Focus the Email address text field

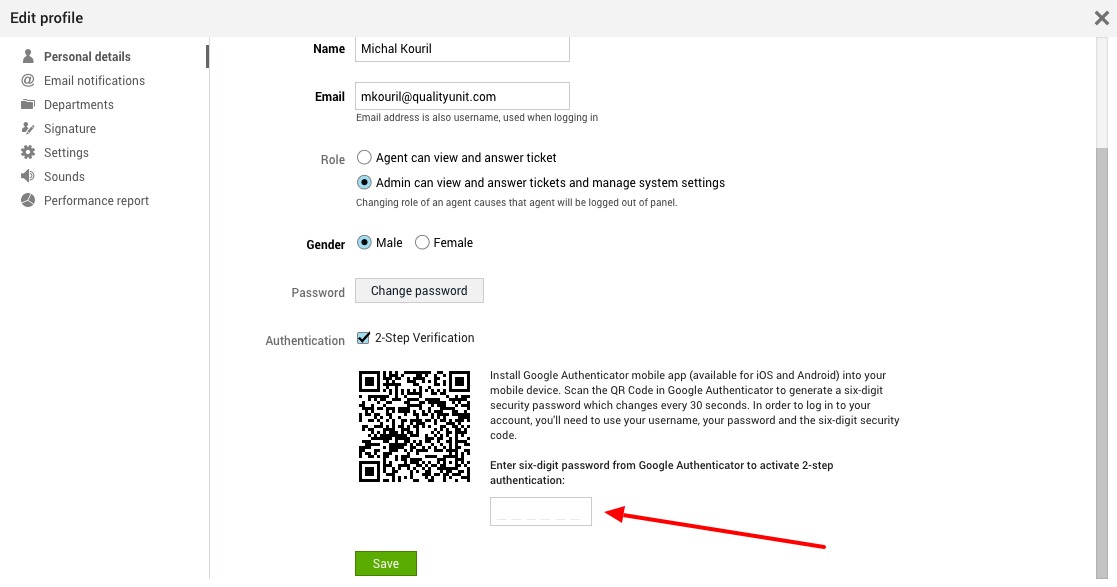(462, 97)
